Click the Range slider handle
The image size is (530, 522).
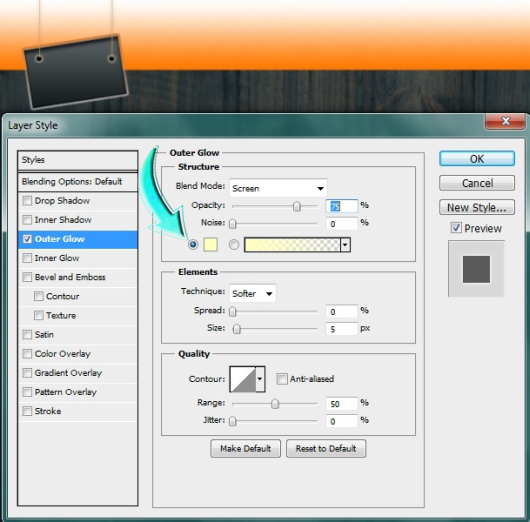275,404
